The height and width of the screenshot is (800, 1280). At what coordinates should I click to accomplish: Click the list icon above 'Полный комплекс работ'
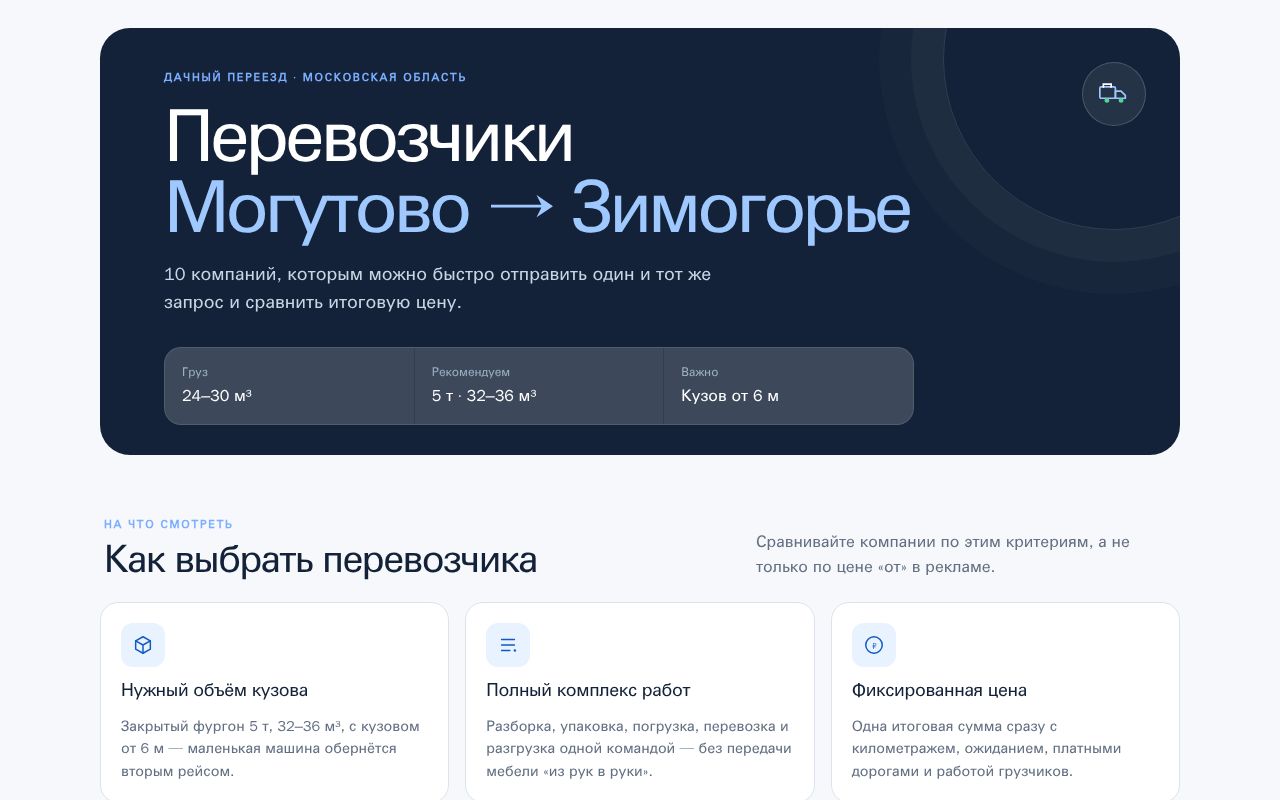click(508, 645)
